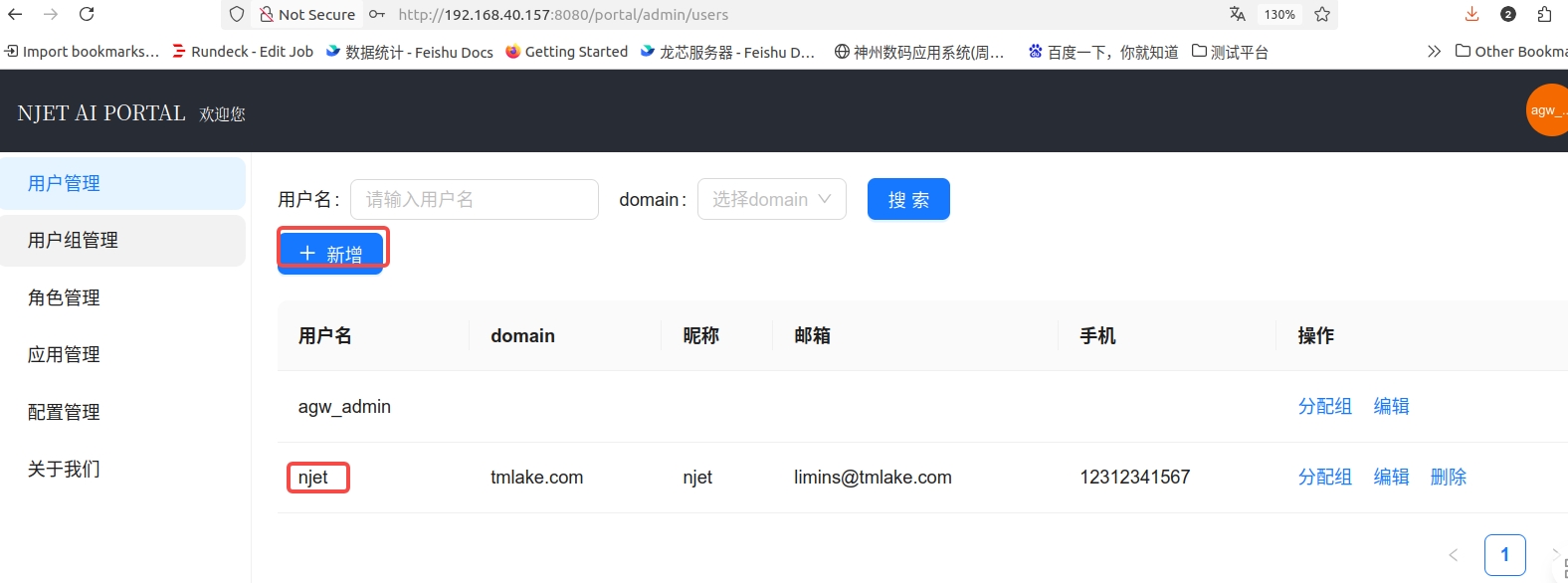Click 编辑 for agw_admin

coord(1391,406)
